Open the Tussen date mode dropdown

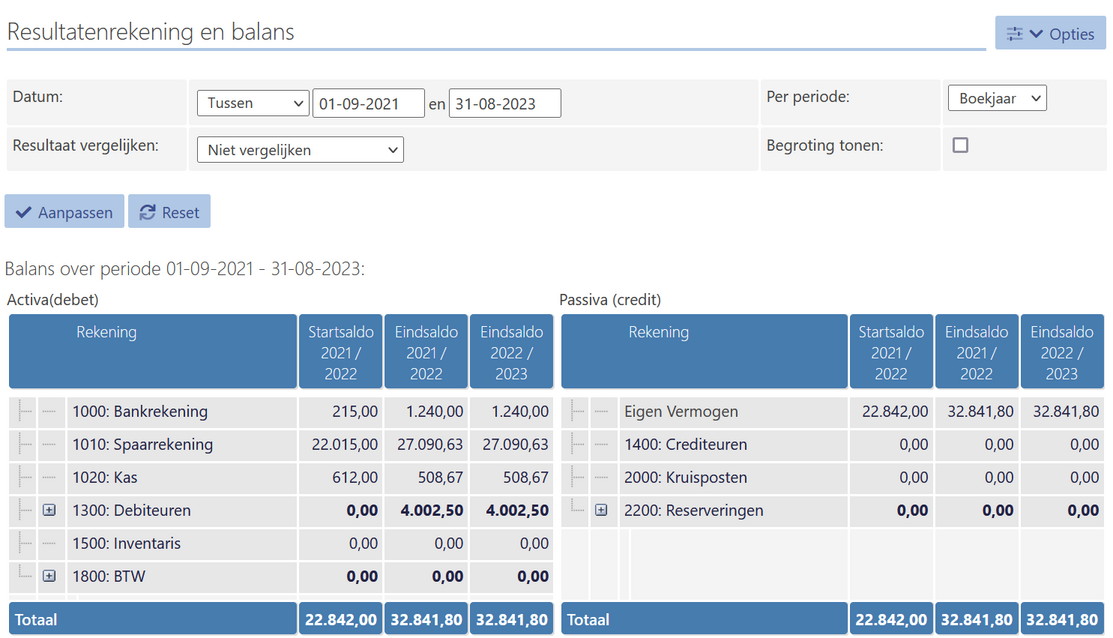click(x=253, y=103)
